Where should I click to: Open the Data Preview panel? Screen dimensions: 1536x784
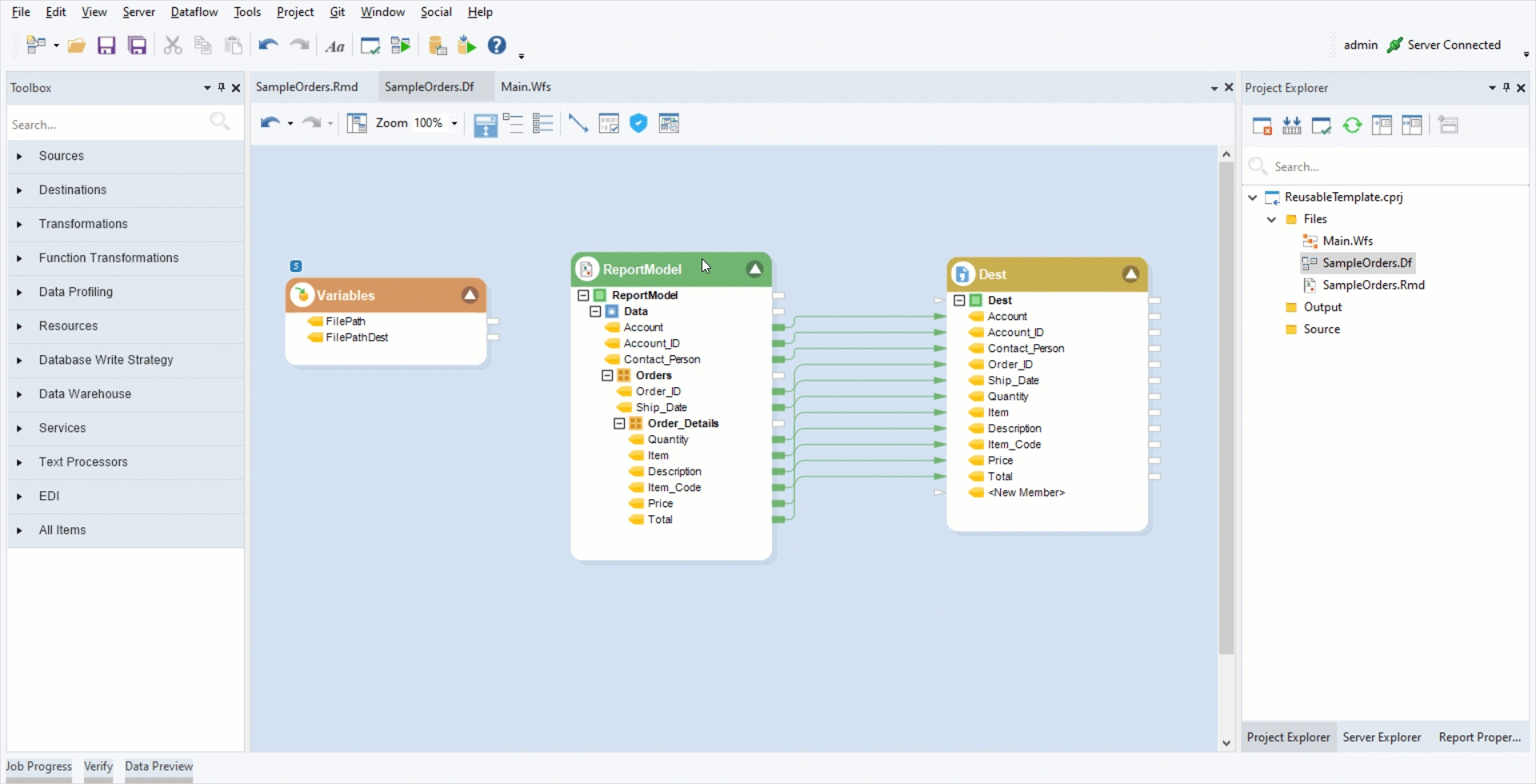(158, 766)
